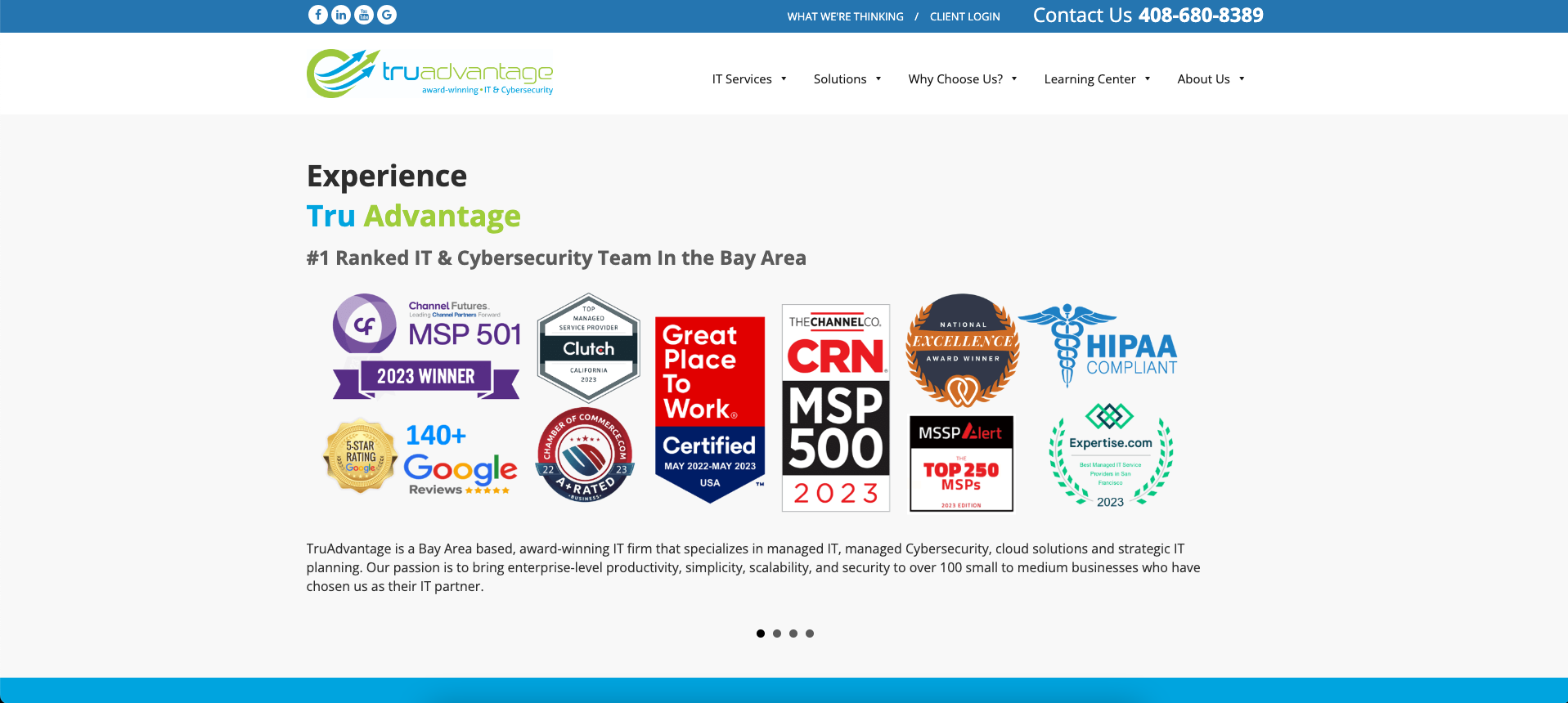
Task: Expand the IT Services dropdown arrow
Action: click(x=784, y=79)
